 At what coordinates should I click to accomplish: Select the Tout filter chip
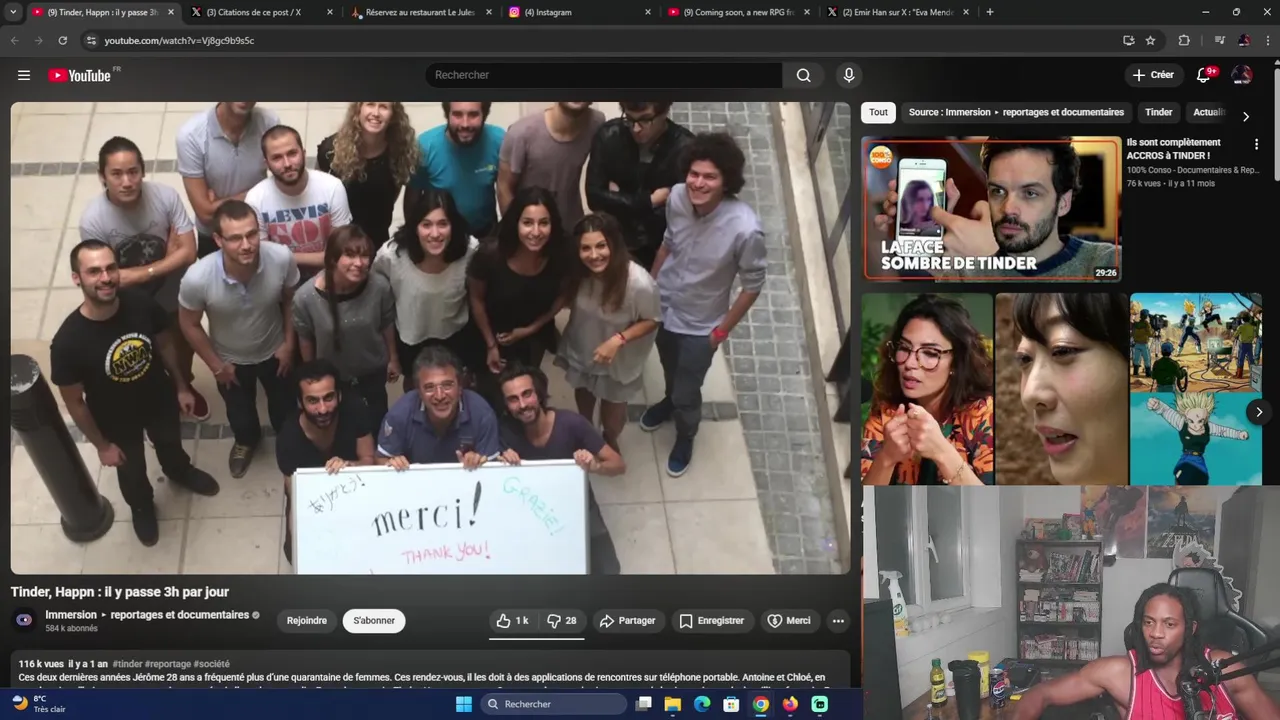(878, 112)
